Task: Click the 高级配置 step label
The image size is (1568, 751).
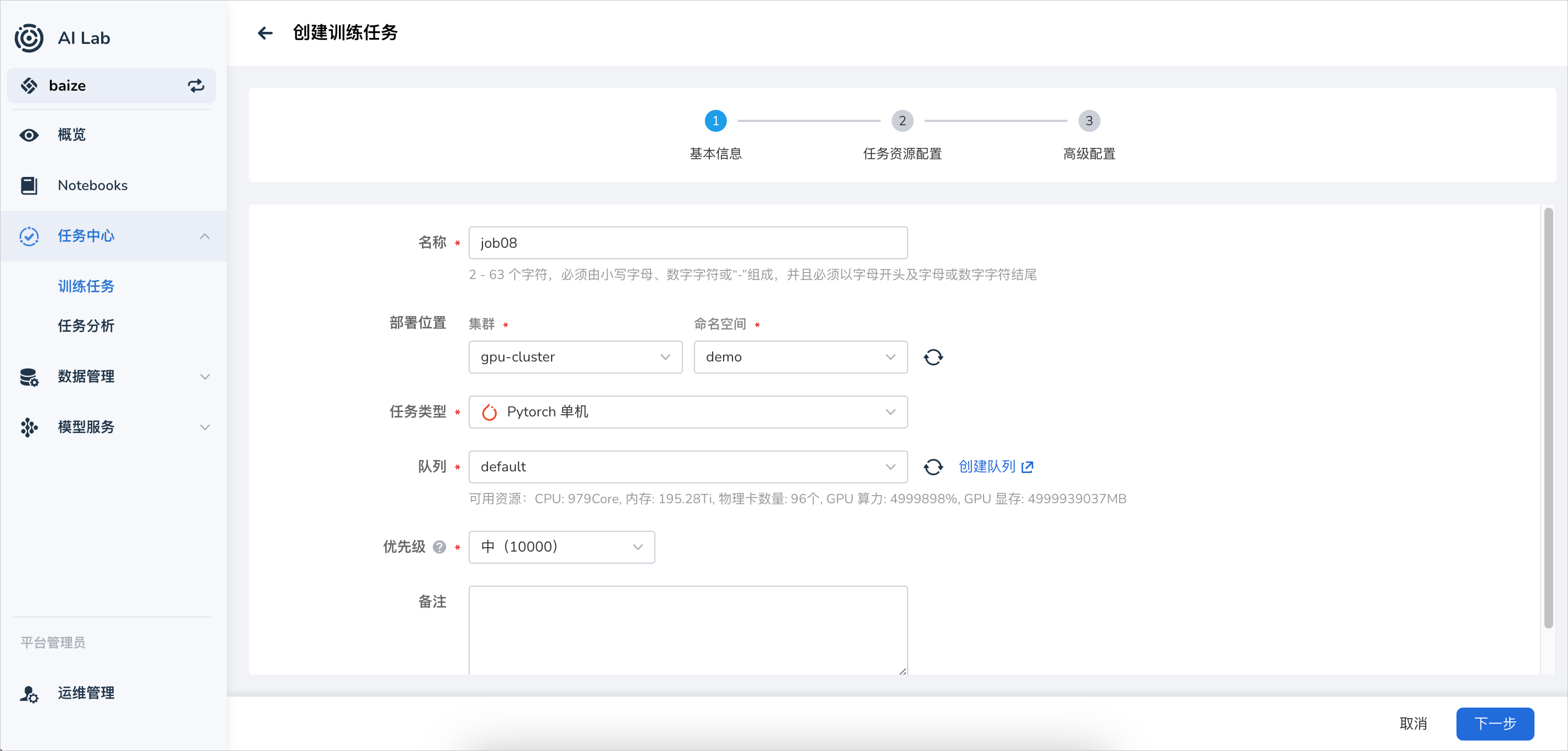Action: [1089, 154]
